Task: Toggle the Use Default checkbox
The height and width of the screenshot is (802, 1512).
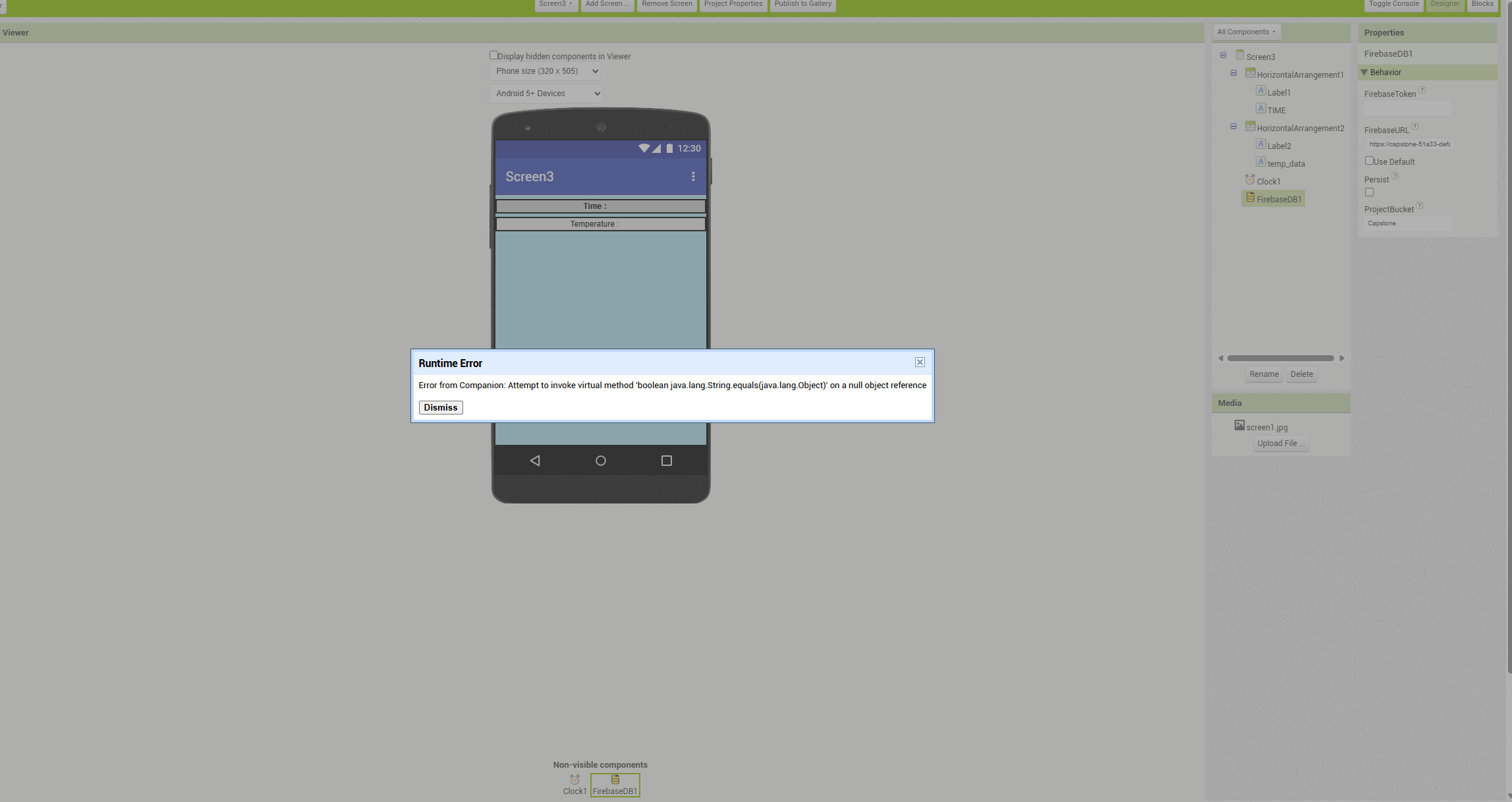Action: pos(1369,161)
